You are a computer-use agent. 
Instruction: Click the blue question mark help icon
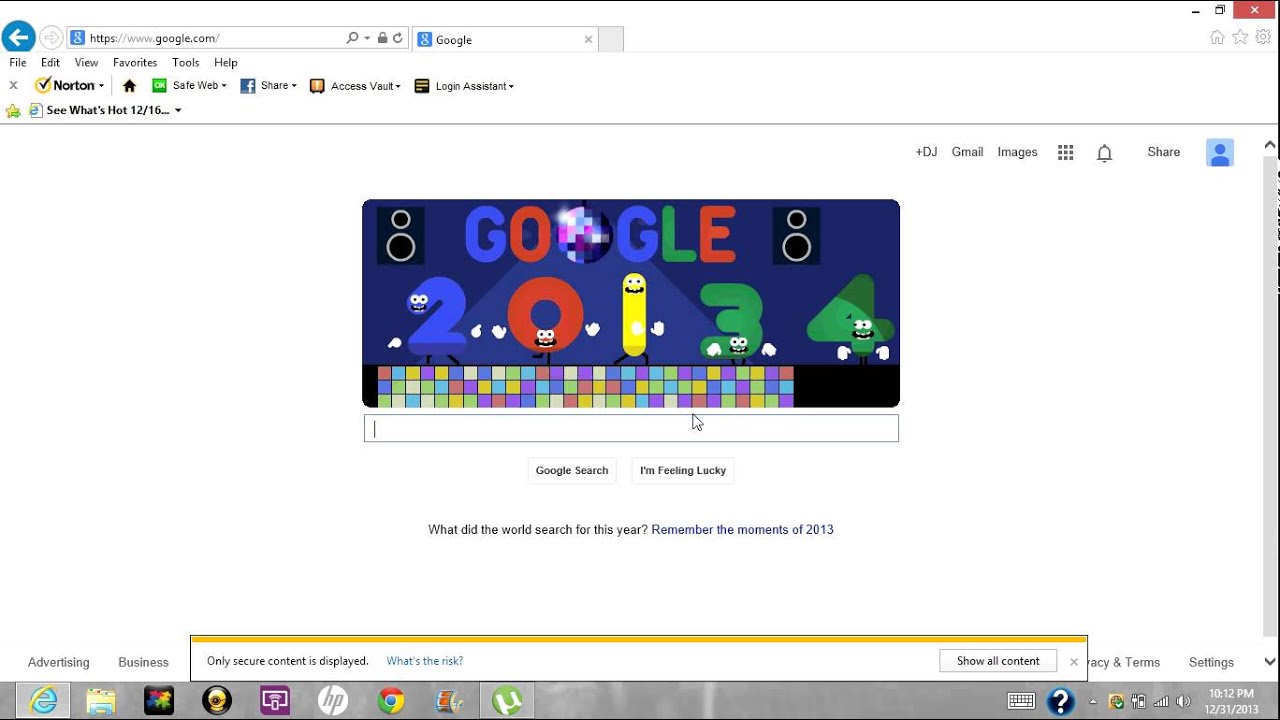point(1060,701)
